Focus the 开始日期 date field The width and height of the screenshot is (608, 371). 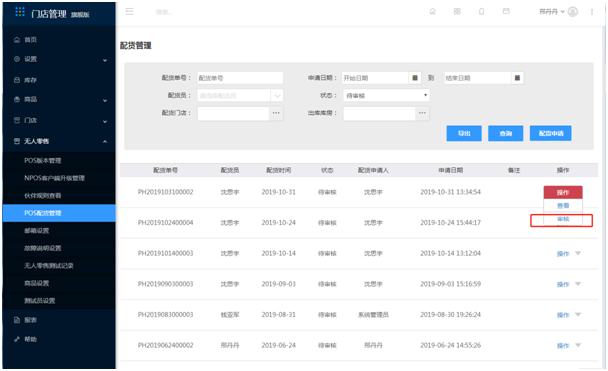(375, 78)
